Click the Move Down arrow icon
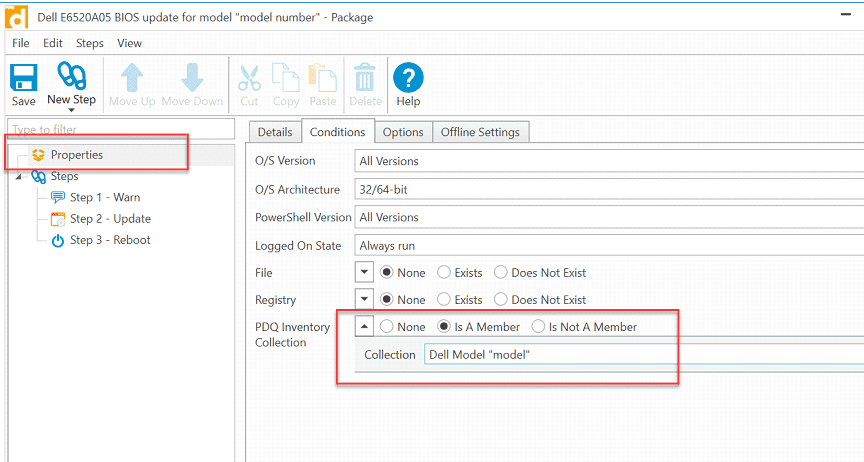 tap(192, 77)
